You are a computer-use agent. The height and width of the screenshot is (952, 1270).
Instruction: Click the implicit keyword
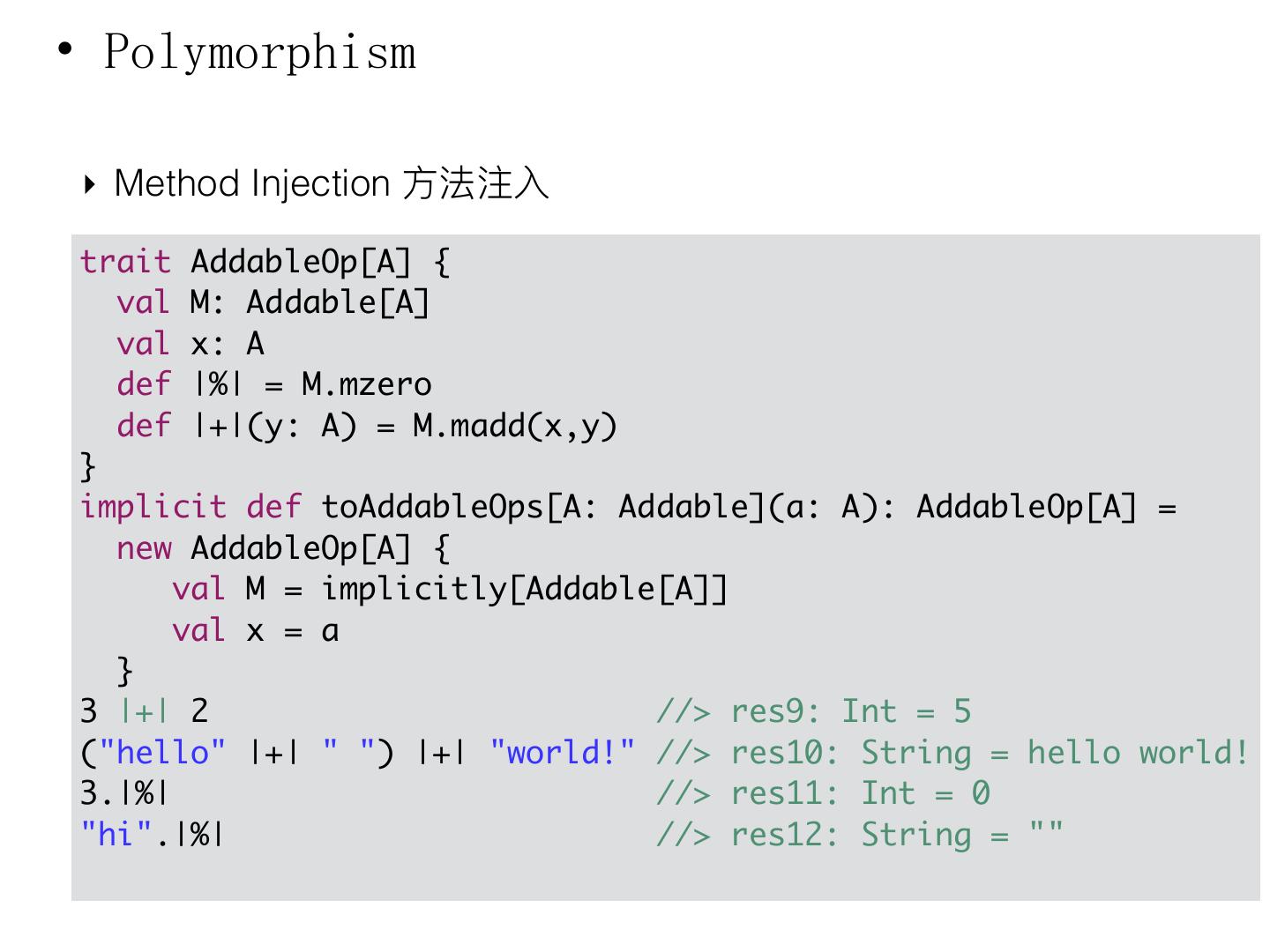pos(153,507)
